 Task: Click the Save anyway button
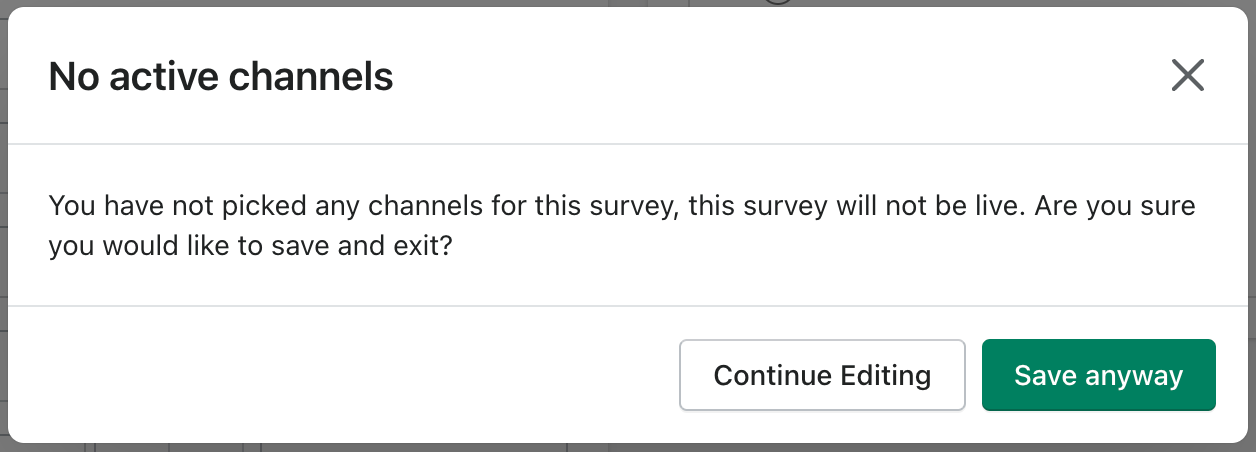click(x=1098, y=375)
